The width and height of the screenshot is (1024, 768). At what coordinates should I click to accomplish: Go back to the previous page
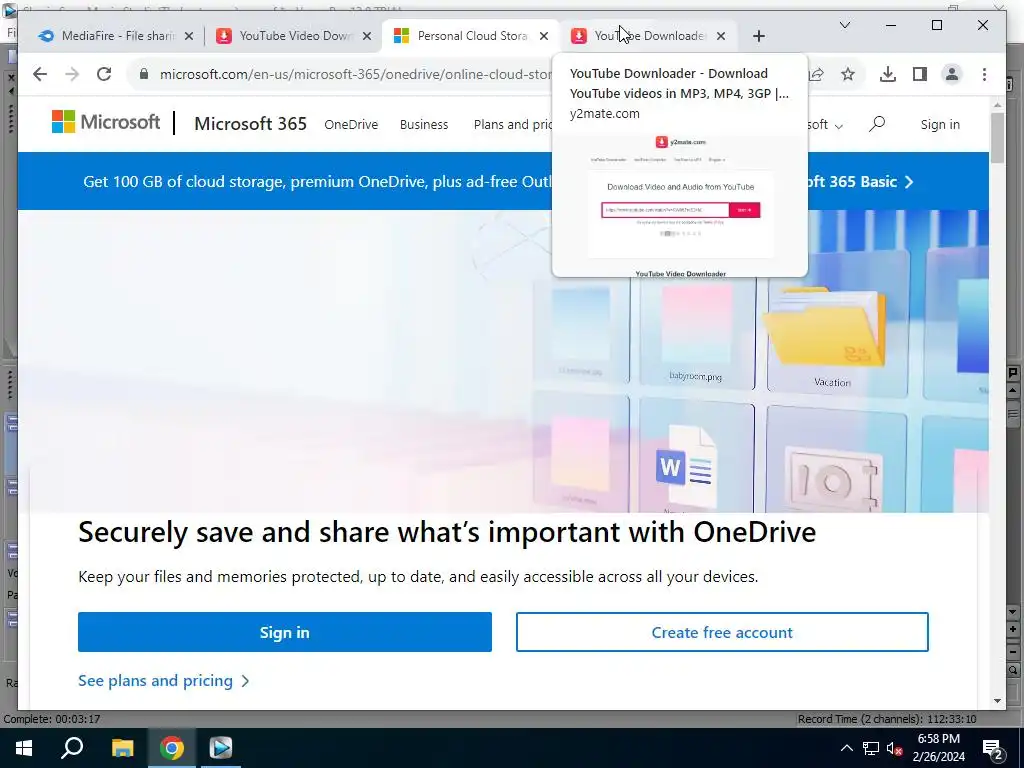pos(40,74)
